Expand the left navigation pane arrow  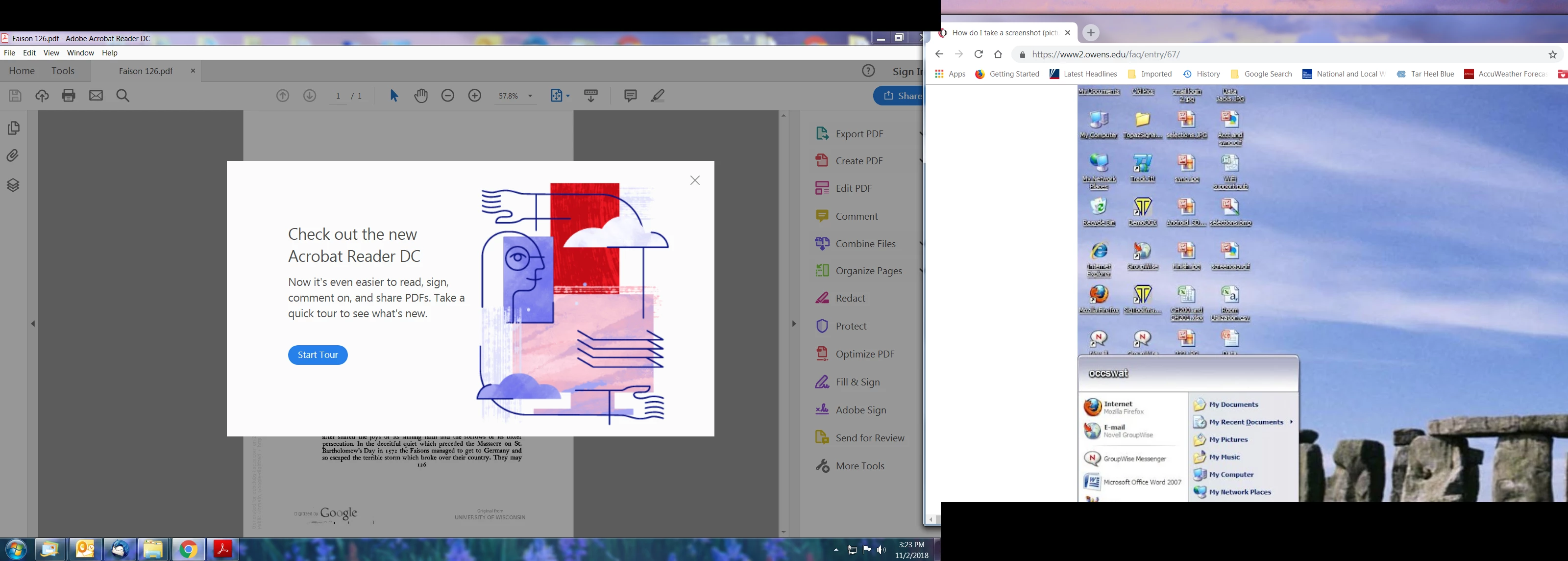(33, 324)
